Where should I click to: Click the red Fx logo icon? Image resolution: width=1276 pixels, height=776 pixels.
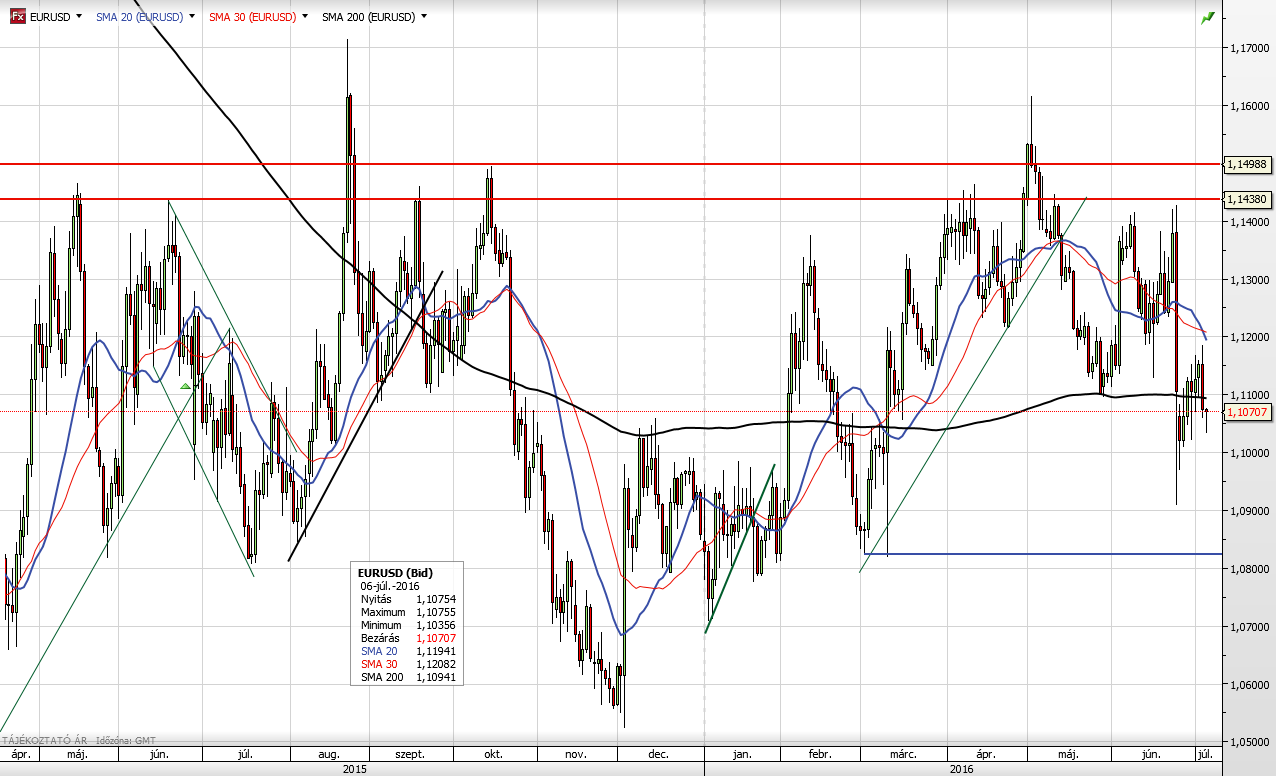coord(17,17)
